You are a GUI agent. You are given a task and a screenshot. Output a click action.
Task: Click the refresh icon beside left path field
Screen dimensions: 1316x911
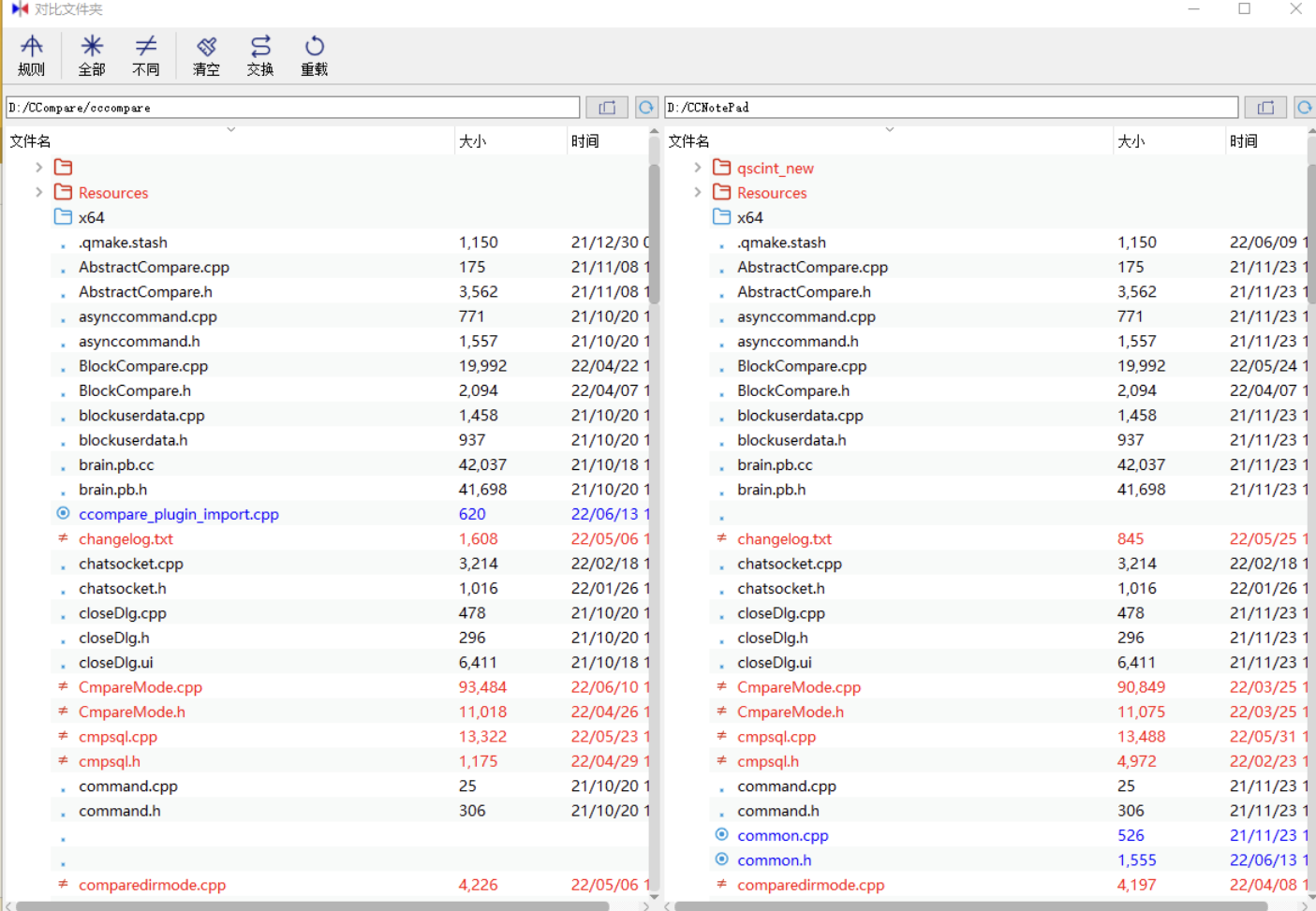pos(644,107)
